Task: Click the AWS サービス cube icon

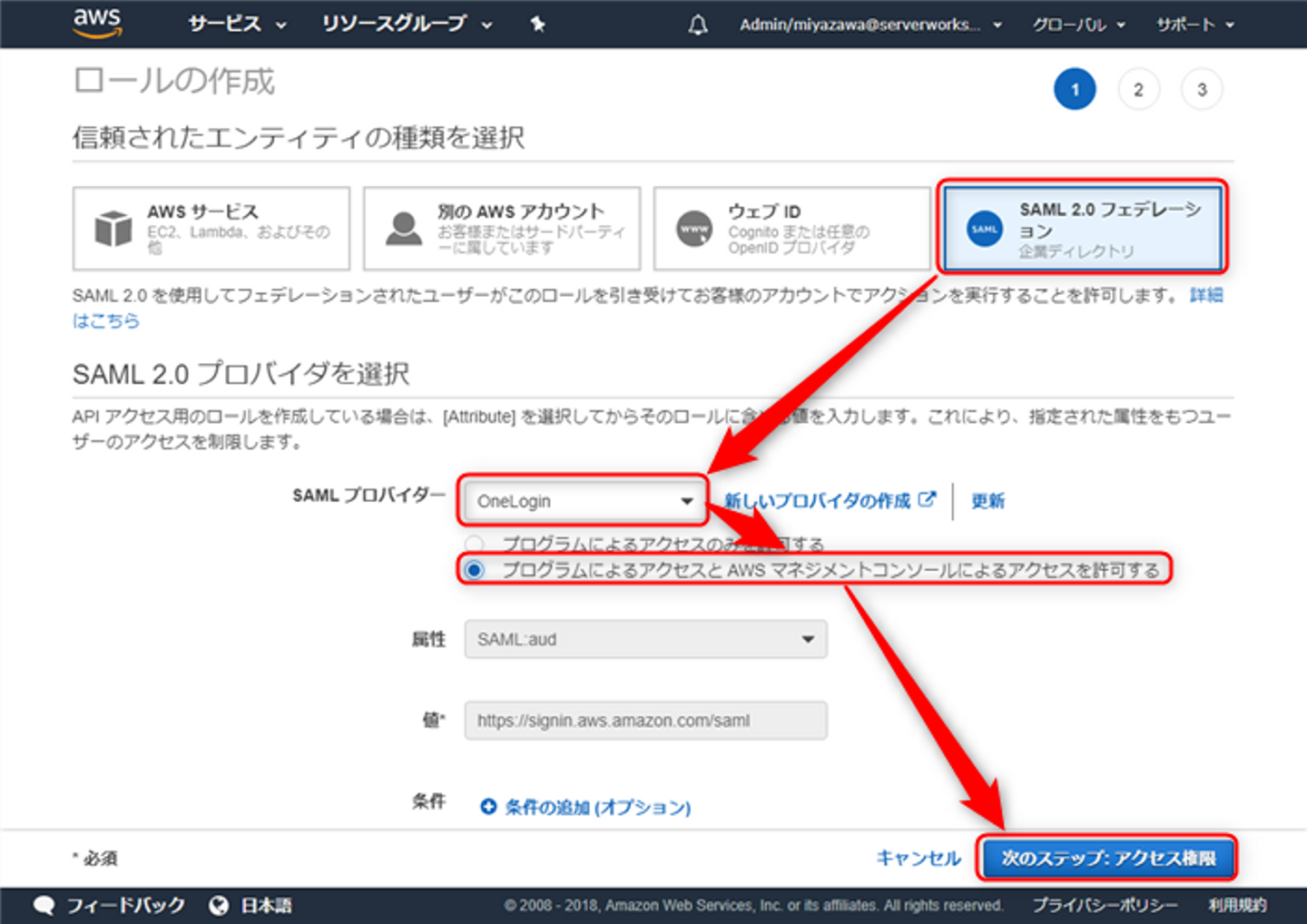Action: pos(113,229)
